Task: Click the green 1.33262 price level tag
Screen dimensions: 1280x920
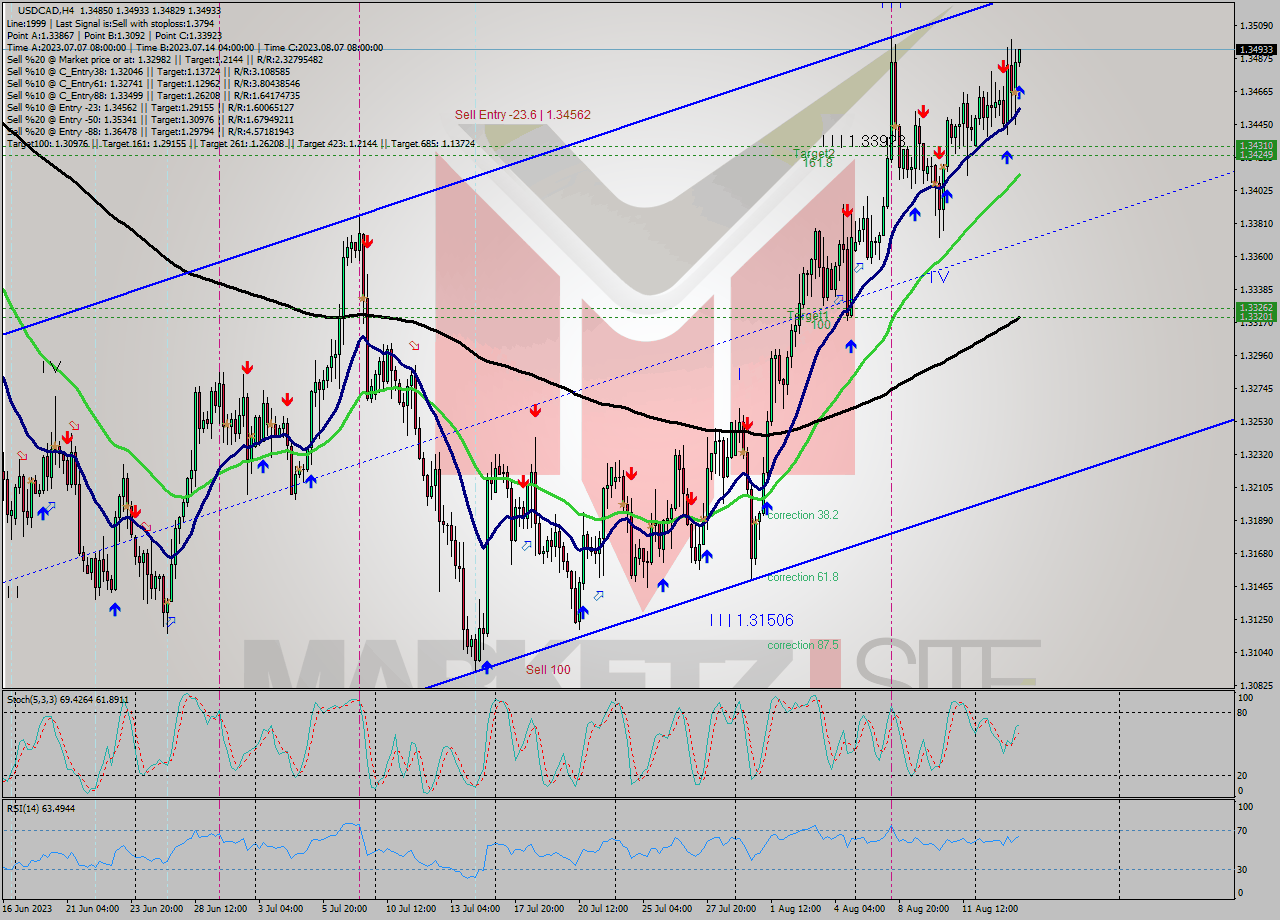Action: point(1255,308)
